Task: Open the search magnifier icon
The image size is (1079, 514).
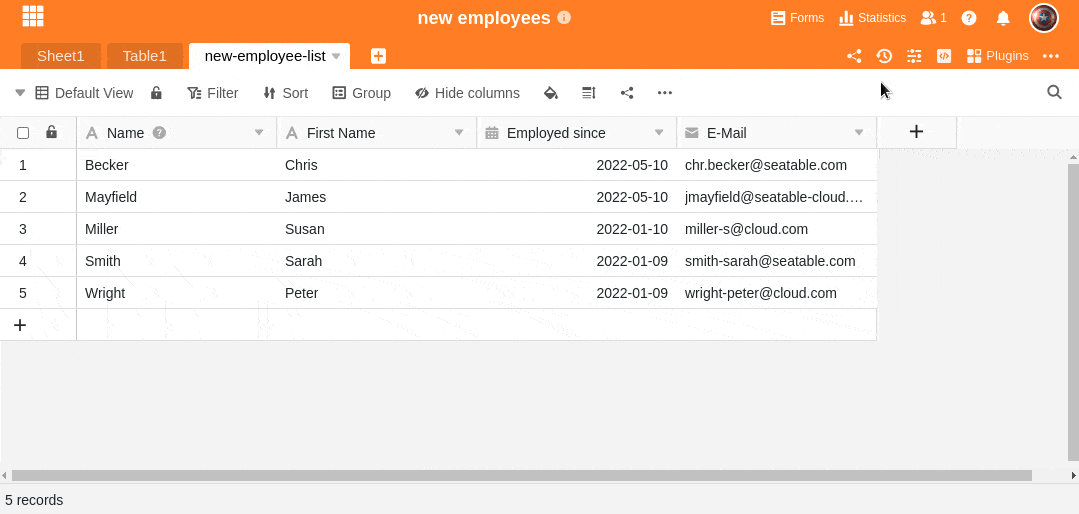Action: point(1054,92)
